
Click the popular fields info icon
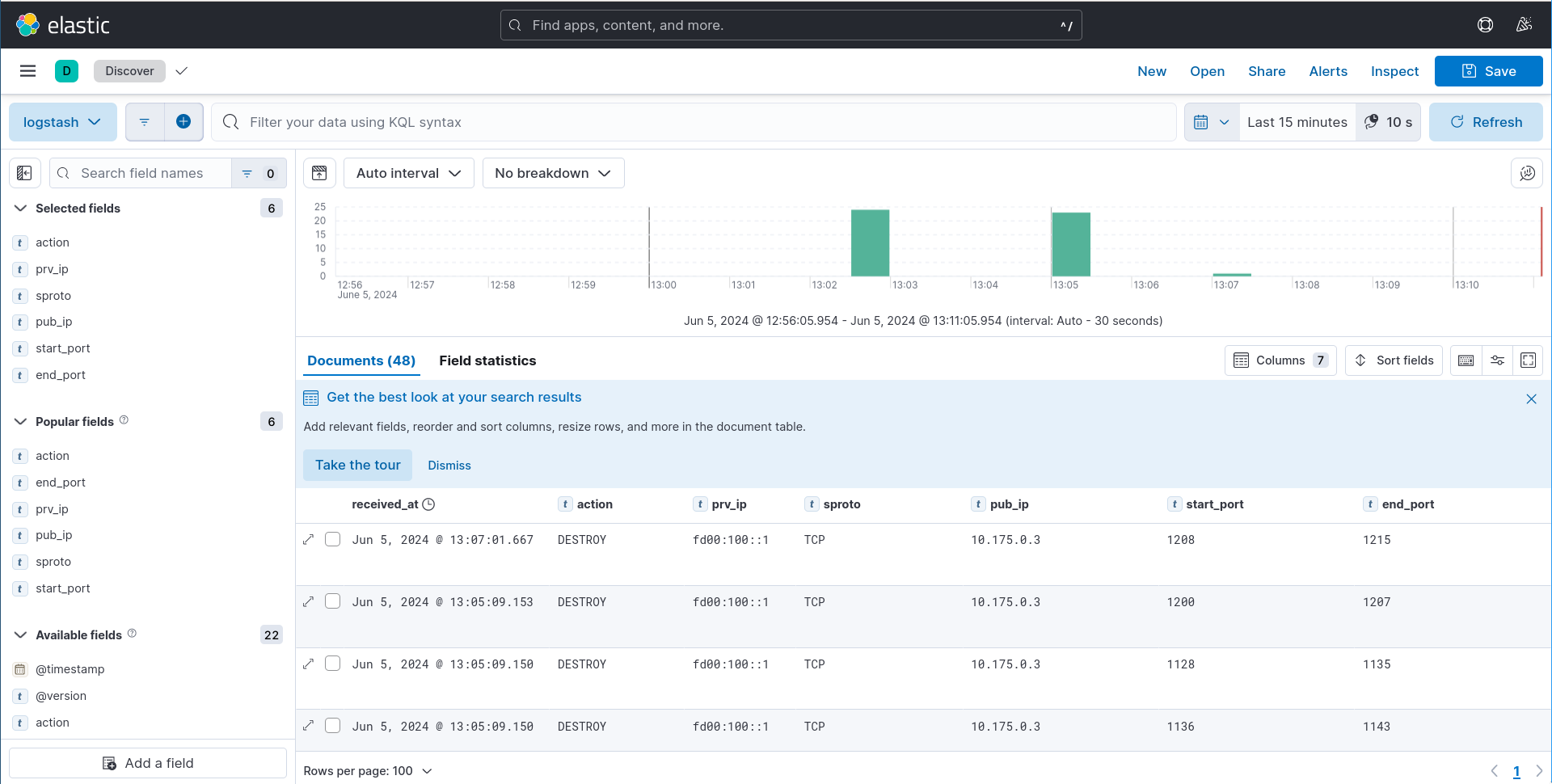124,420
